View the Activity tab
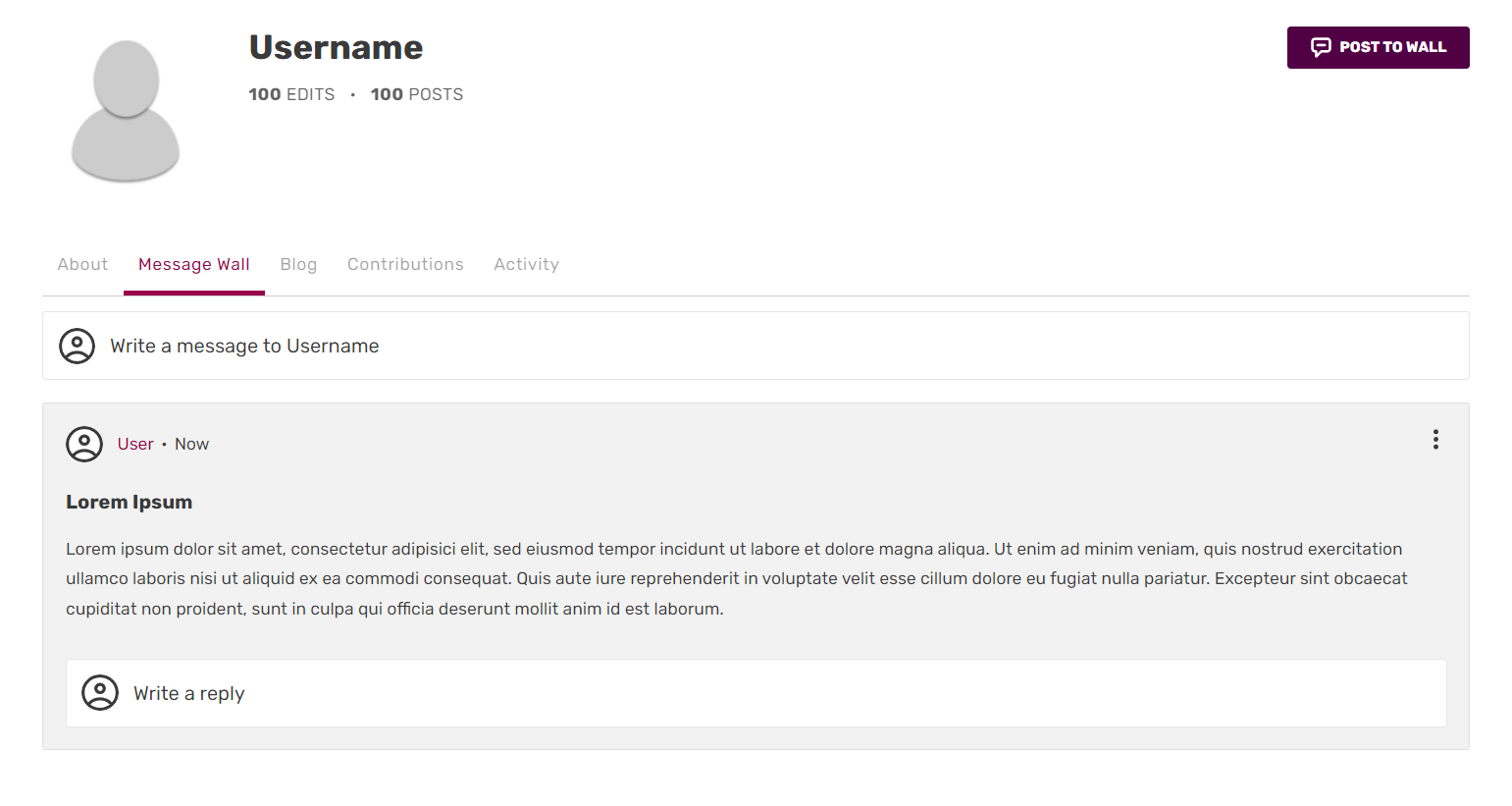The image size is (1512, 806). (x=526, y=265)
